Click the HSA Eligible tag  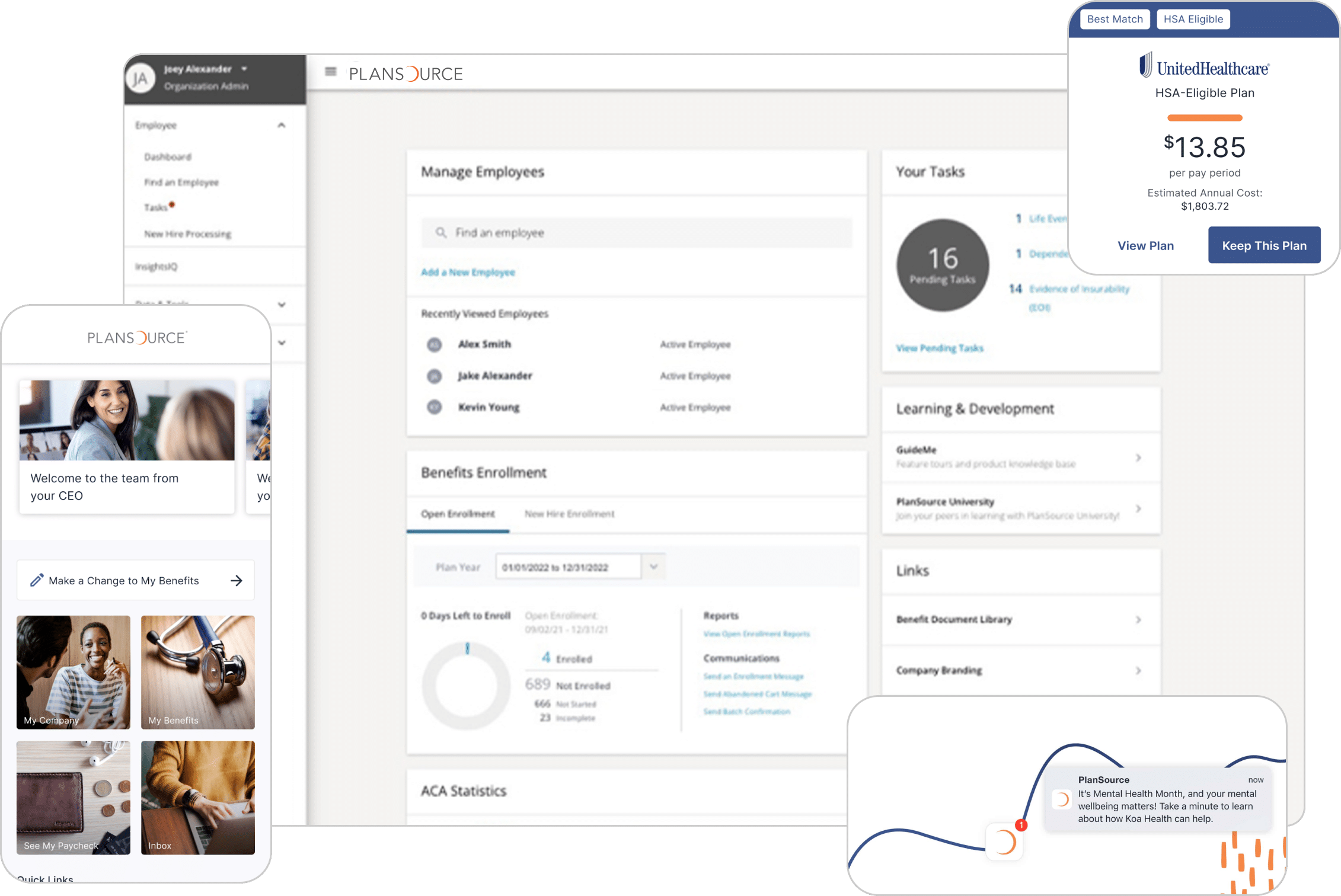coord(1193,19)
